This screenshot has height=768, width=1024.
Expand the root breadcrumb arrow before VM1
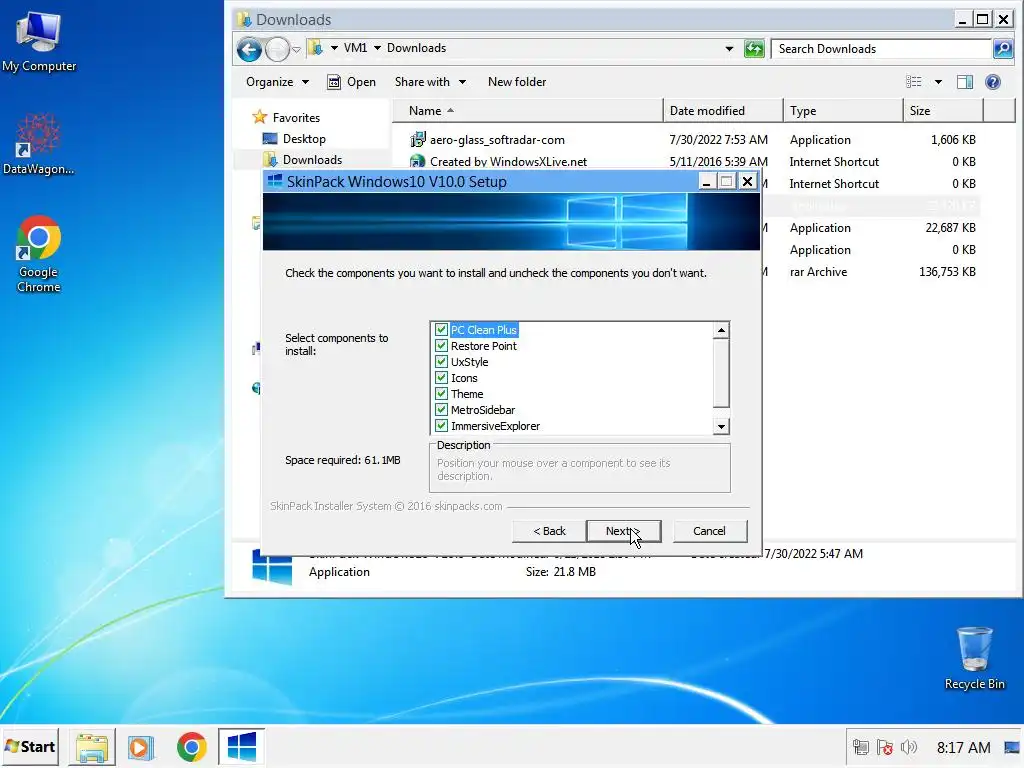(x=334, y=48)
